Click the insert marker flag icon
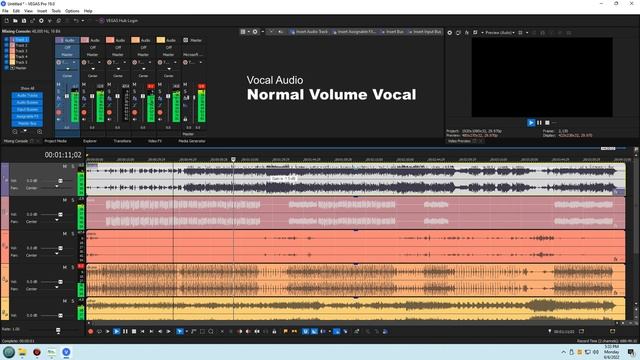 coord(285,331)
